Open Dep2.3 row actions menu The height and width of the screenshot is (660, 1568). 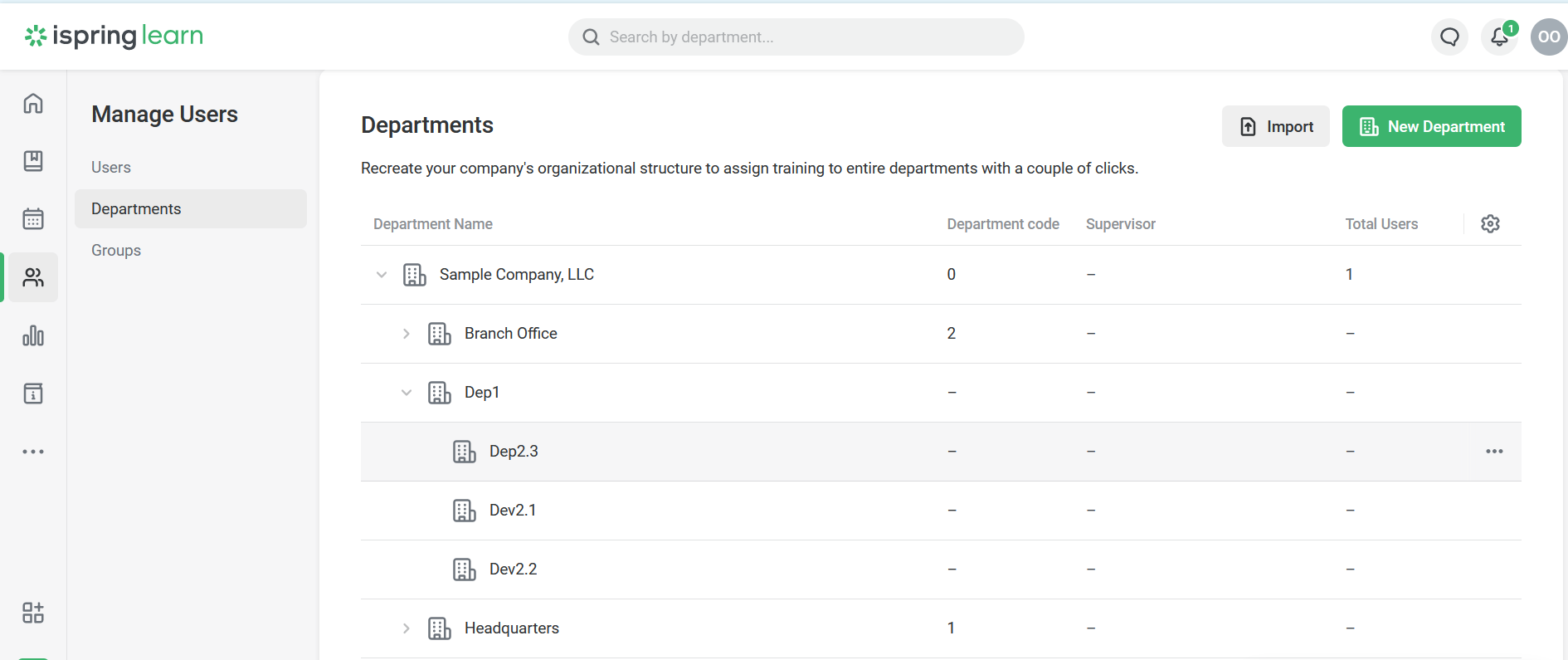coord(1494,452)
